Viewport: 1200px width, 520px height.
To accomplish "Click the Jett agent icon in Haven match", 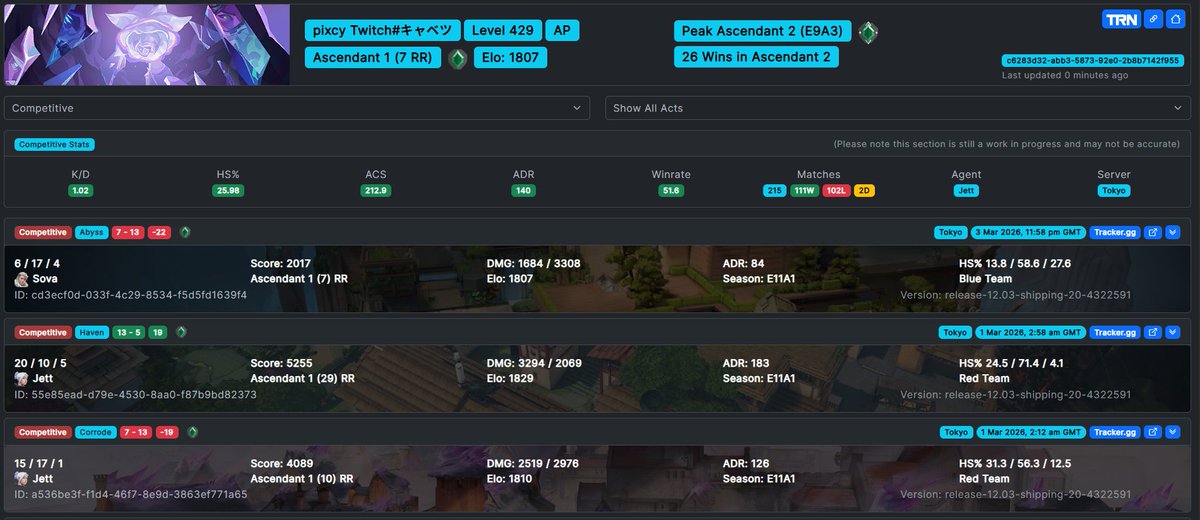I will pyautogui.click(x=21, y=379).
